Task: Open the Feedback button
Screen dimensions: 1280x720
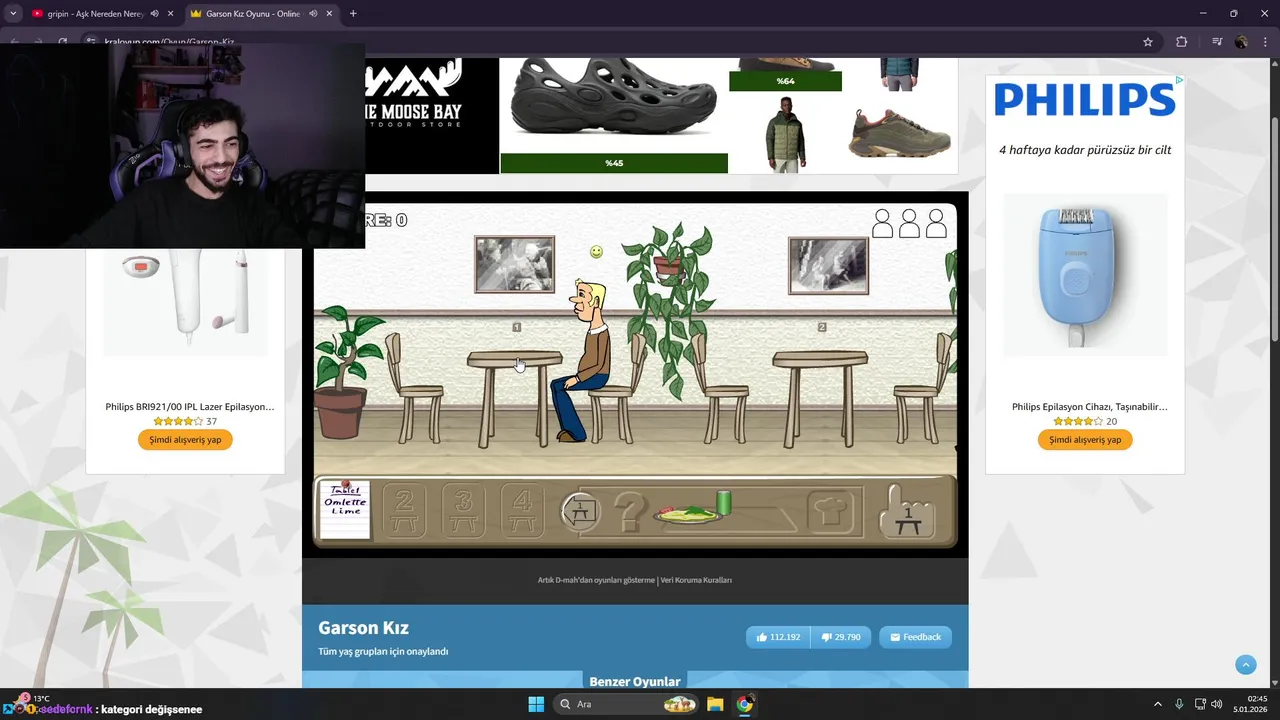Action: 915,637
